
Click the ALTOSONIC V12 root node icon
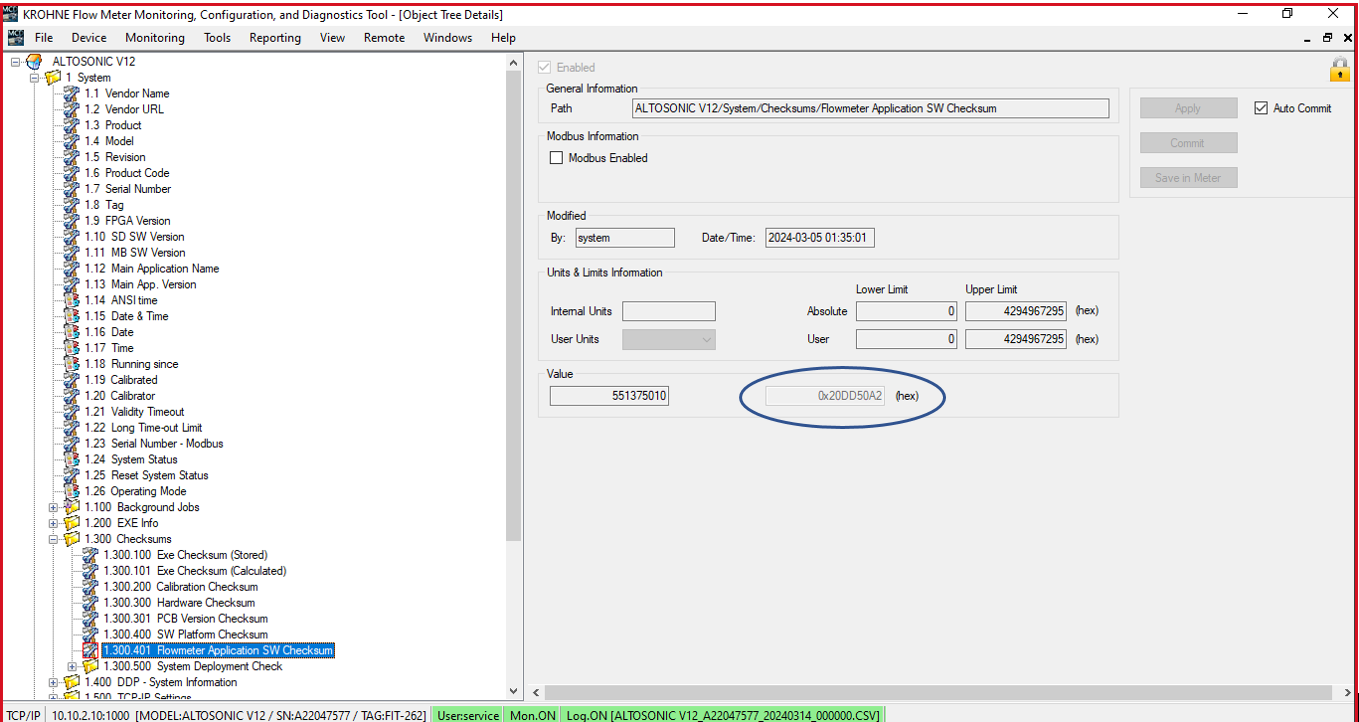click(35, 62)
